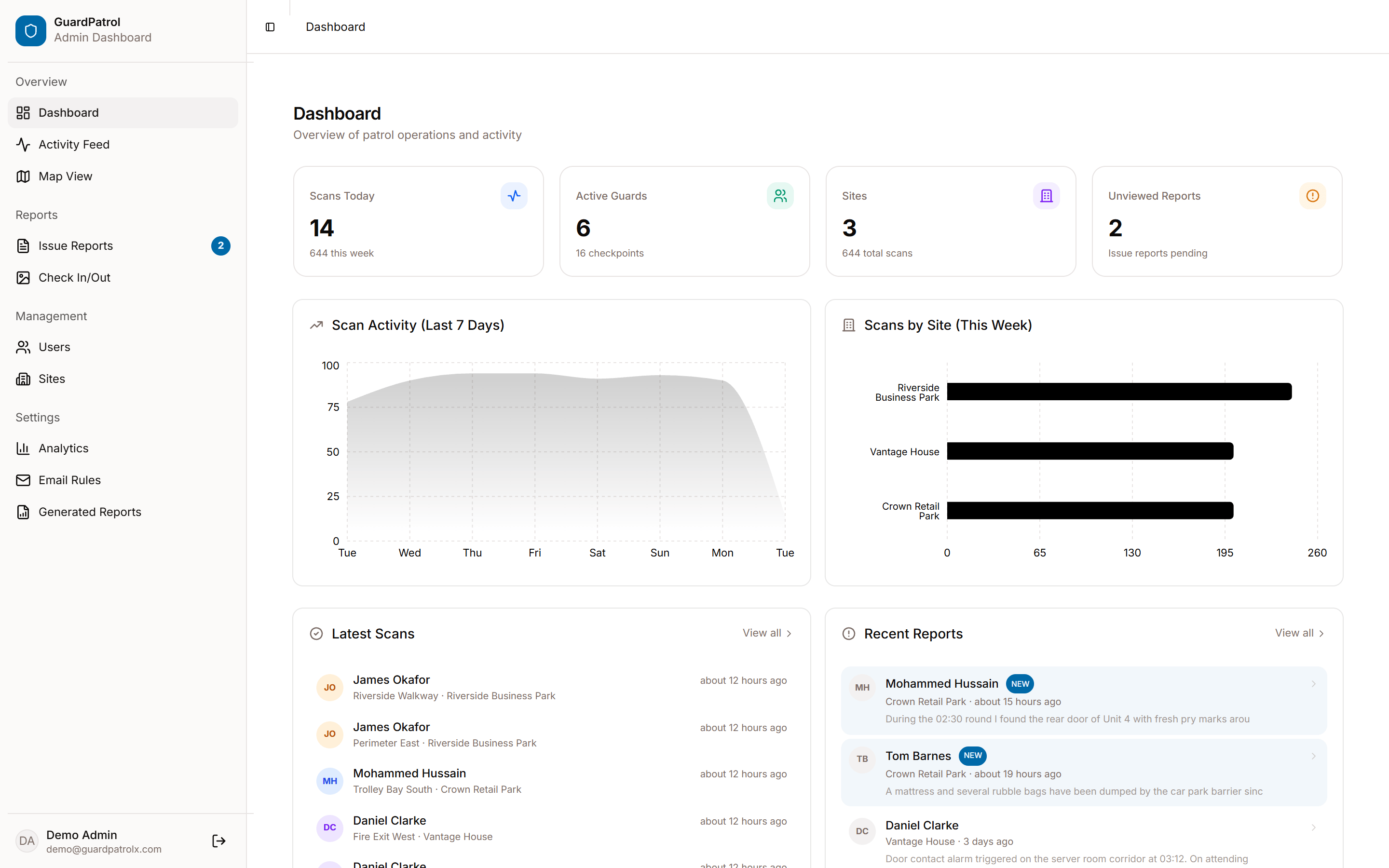
Task: Click the Riverside Business Park bar
Action: pyautogui.click(x=1119, y=392)
